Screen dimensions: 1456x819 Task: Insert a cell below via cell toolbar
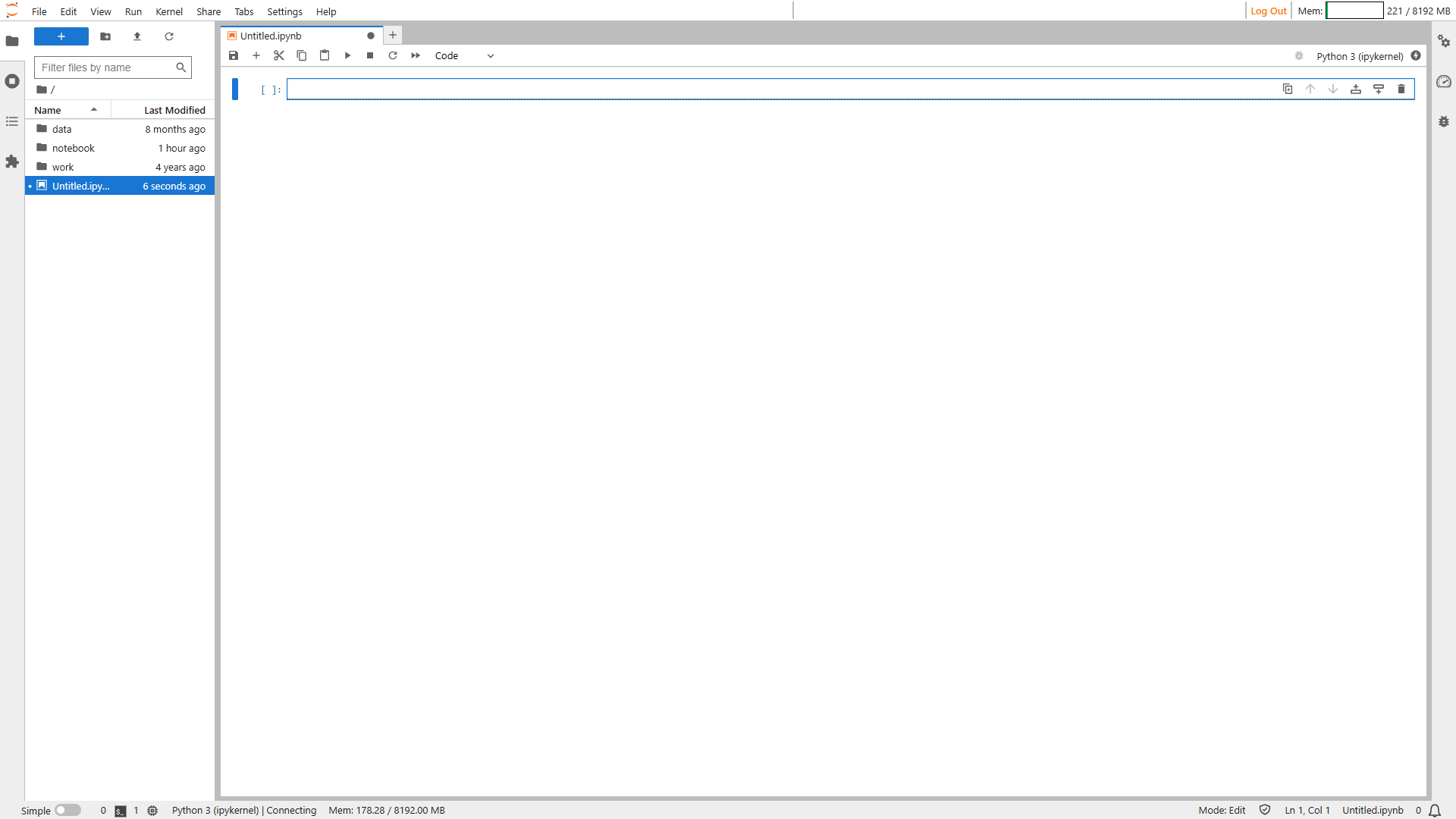(1379, 89)
